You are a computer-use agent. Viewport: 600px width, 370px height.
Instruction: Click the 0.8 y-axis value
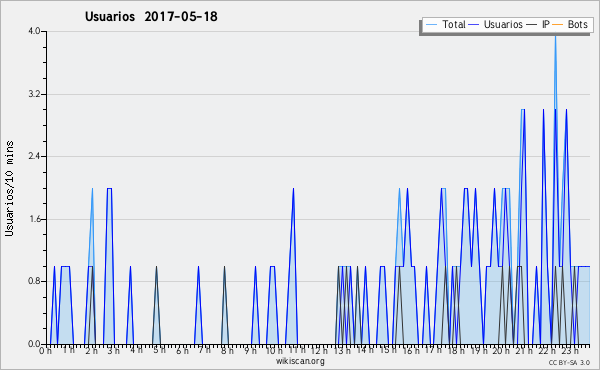click(34, 282)
